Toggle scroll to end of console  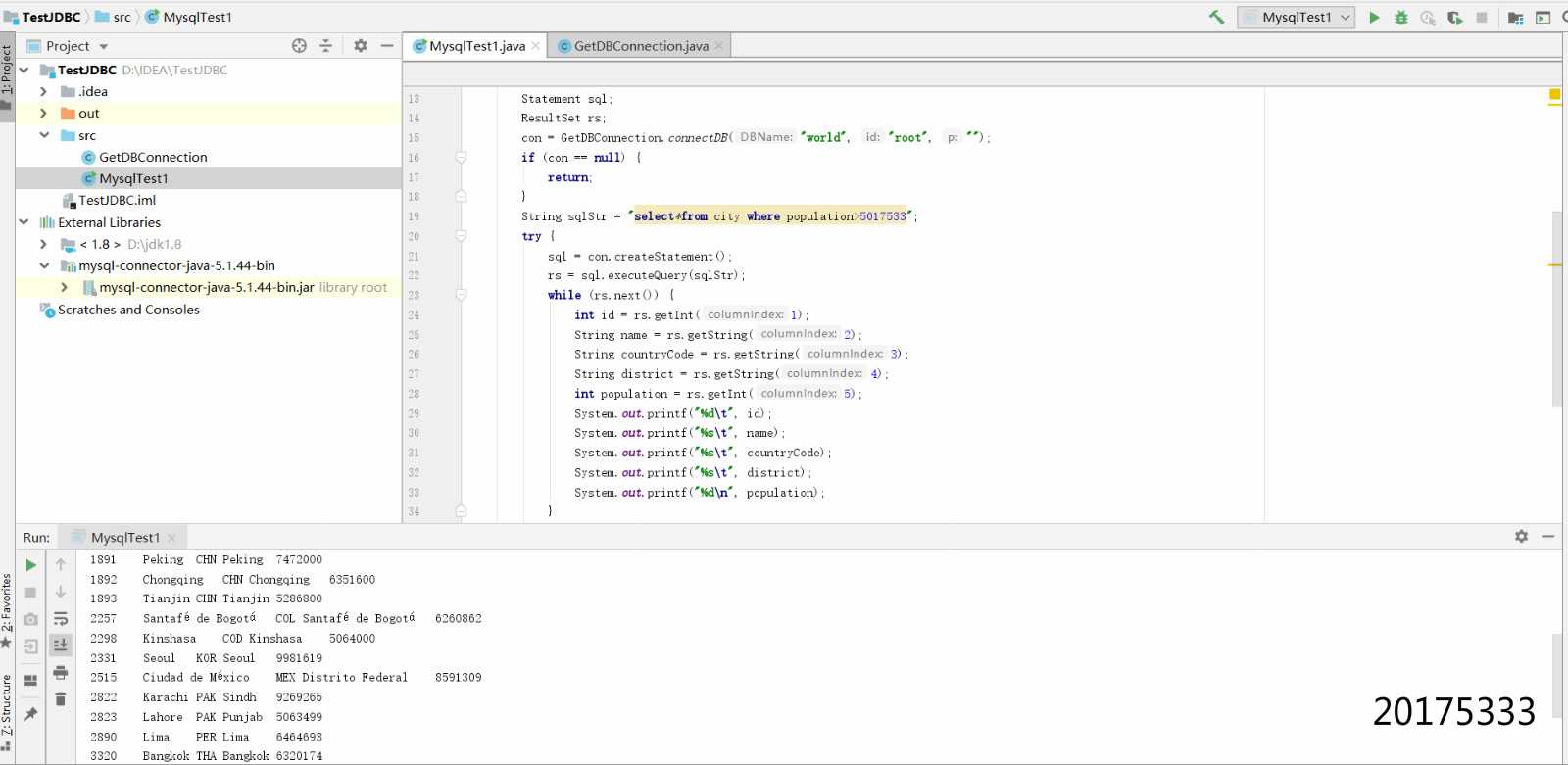[x=60, y=645]
